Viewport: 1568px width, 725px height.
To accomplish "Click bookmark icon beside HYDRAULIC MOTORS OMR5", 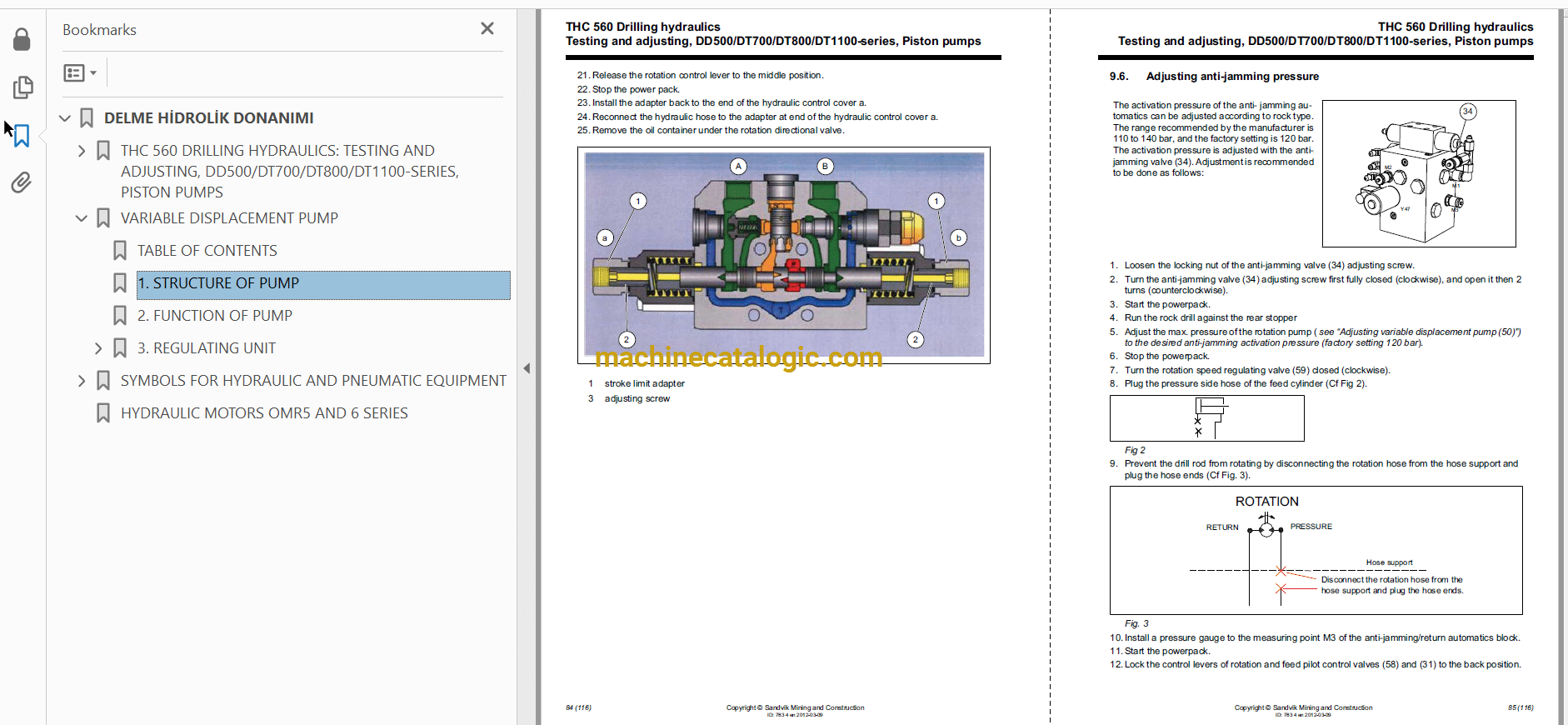I will tap(103, 413).
